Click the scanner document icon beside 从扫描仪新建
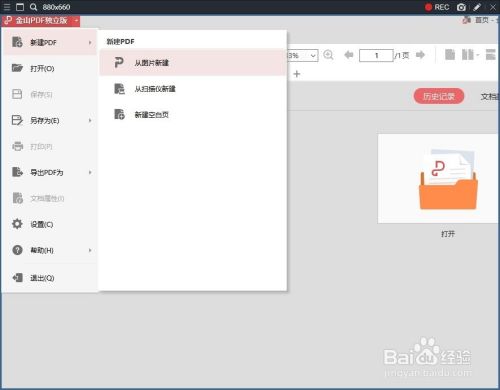Screen dimensions: 500x390 pos(119,89)
